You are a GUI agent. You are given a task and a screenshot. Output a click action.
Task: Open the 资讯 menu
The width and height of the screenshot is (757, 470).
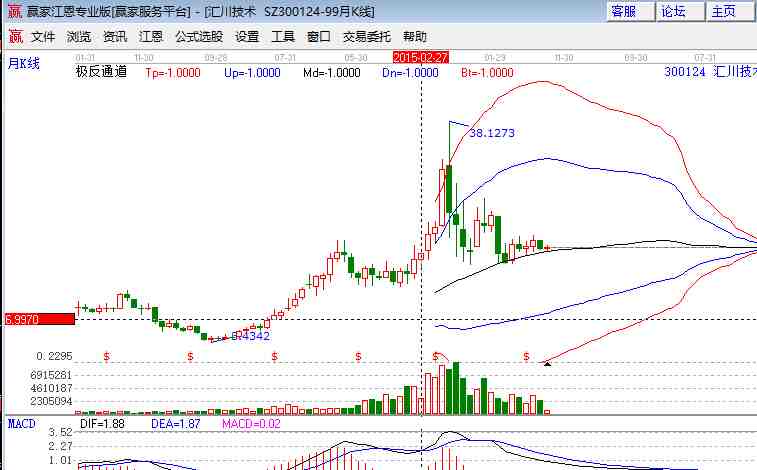[x=115, y=37]
